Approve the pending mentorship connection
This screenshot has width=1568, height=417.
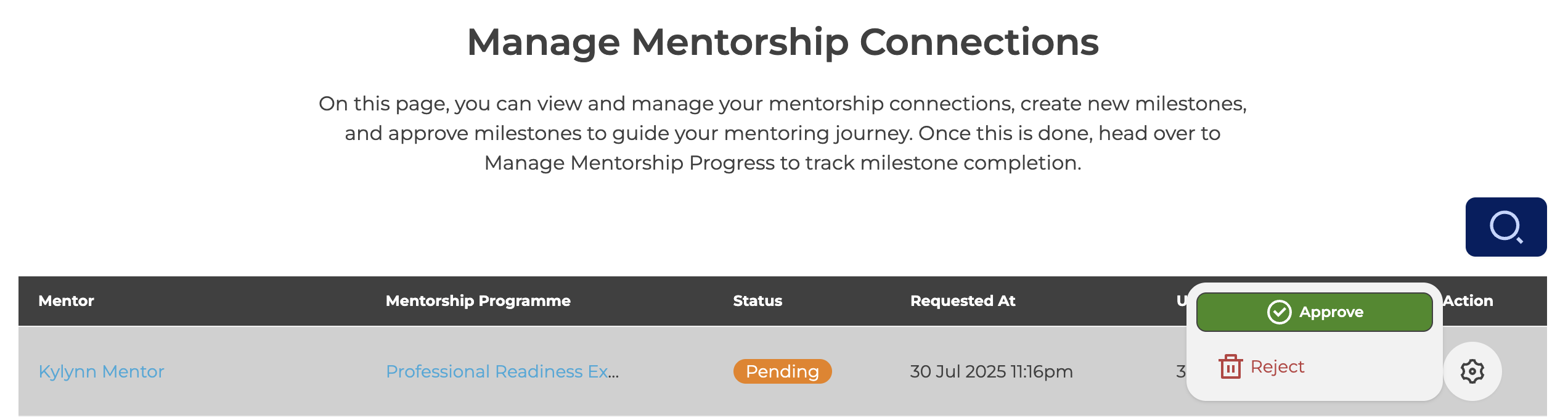click(x=1314, y=312)
